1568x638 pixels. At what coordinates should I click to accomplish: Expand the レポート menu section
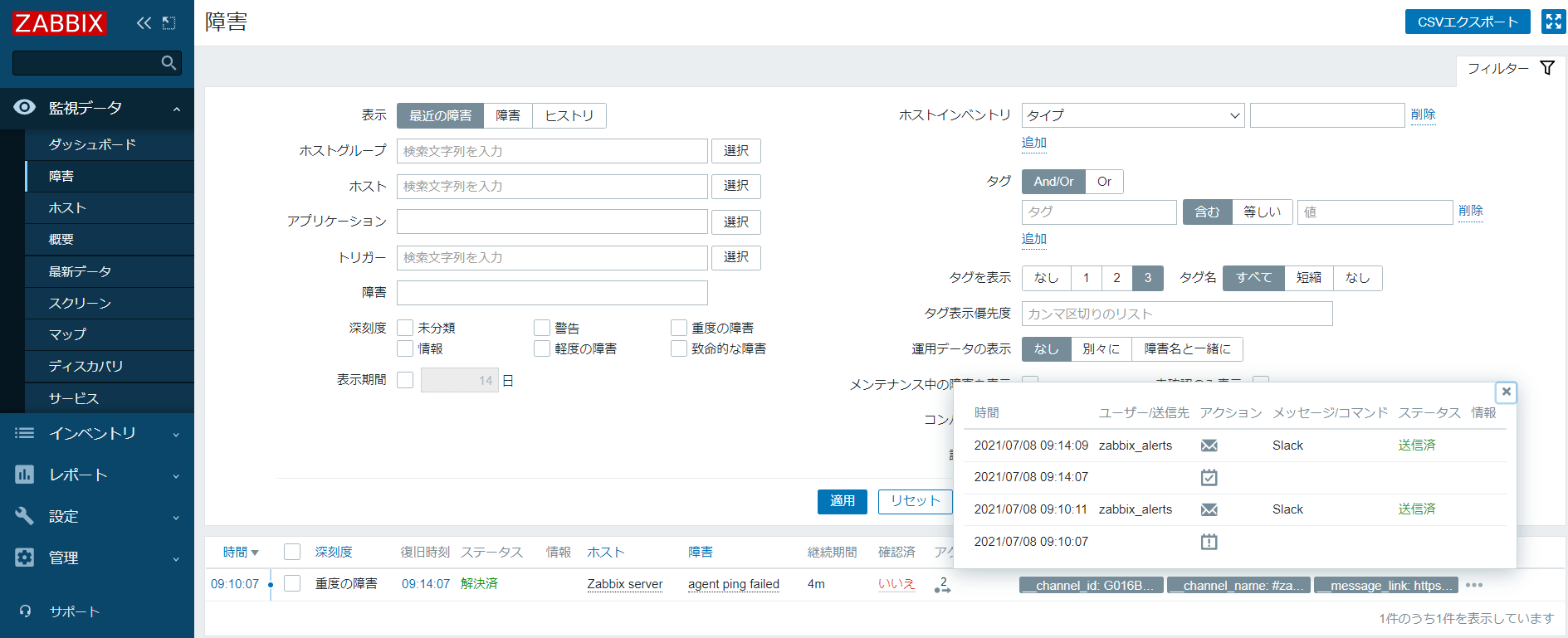tap(176, 475)
